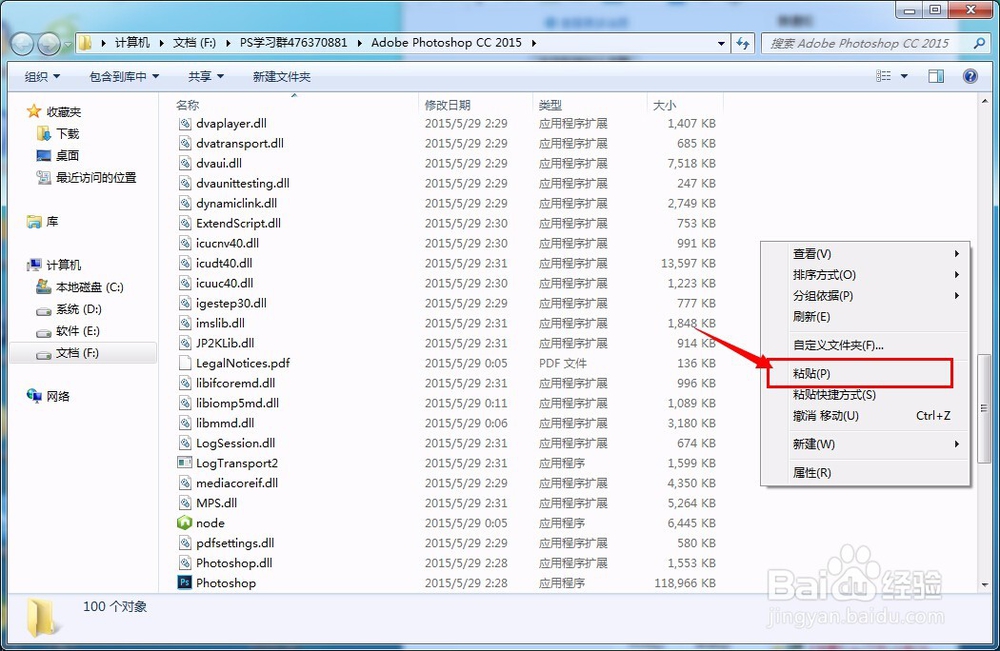Click the 大小 column header

pyautogui.click(x=685, y=105)
